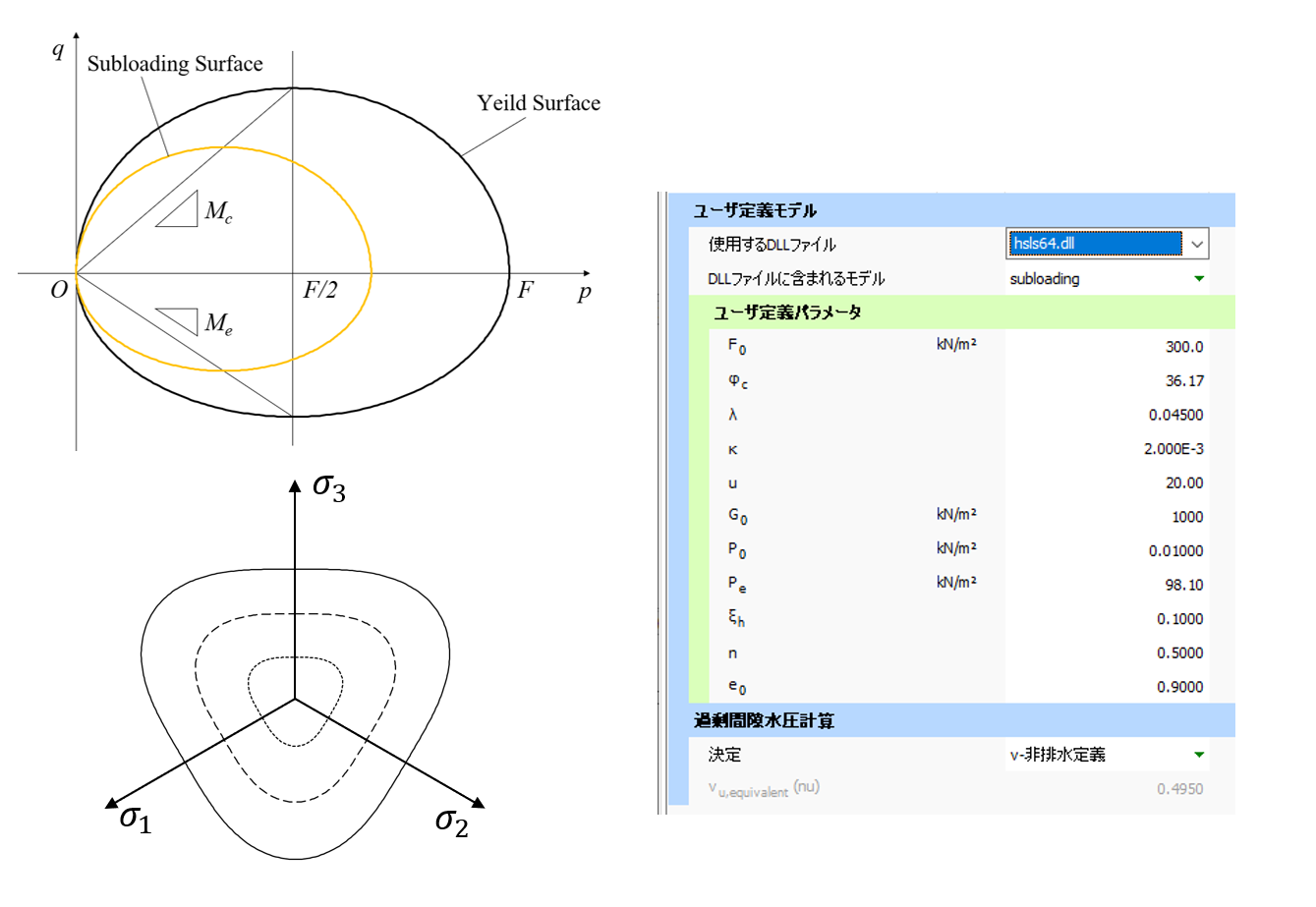The height and width of the screenshot is (907, 1316).
Task: Edit the λ value 0.04500
Action: tap(1175, 415)
